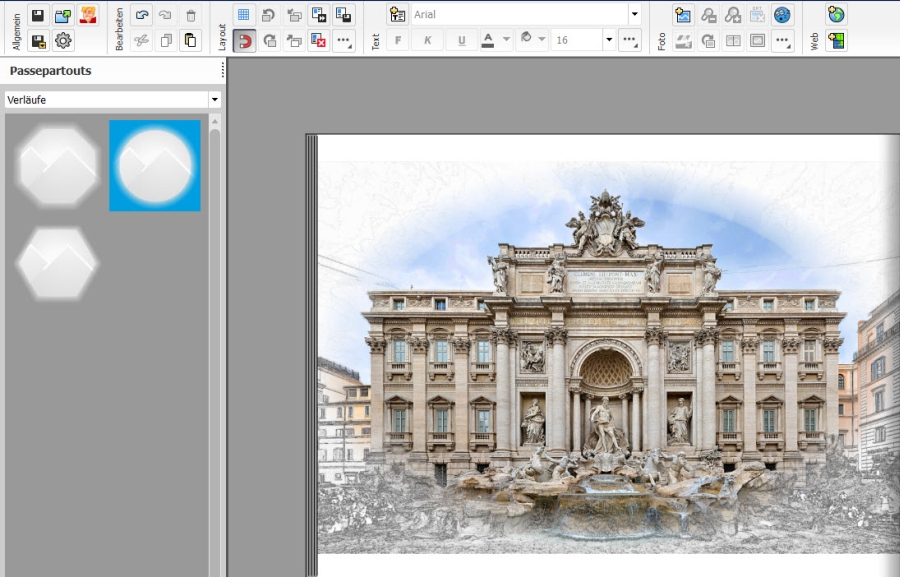
Task: Select the hexagon passepartout thumbnail
Action: point(57,263)
